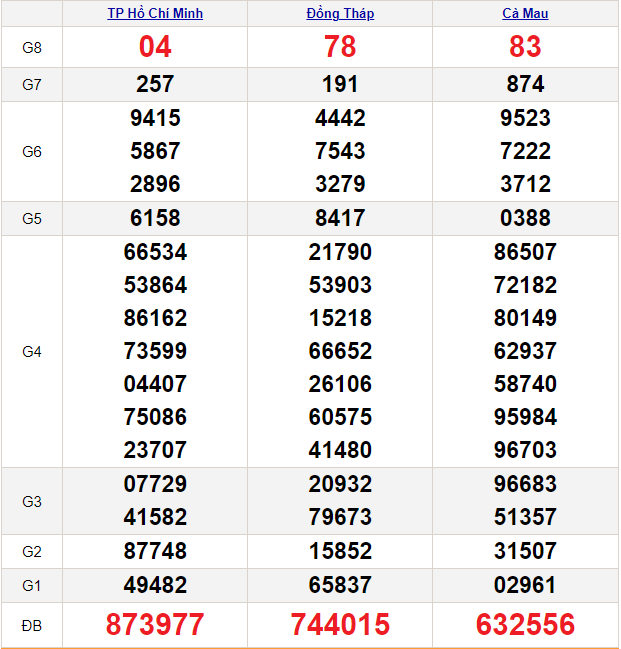Select G6 number 3712
This screenshot has width=621, height=649.
coord(525,184)
